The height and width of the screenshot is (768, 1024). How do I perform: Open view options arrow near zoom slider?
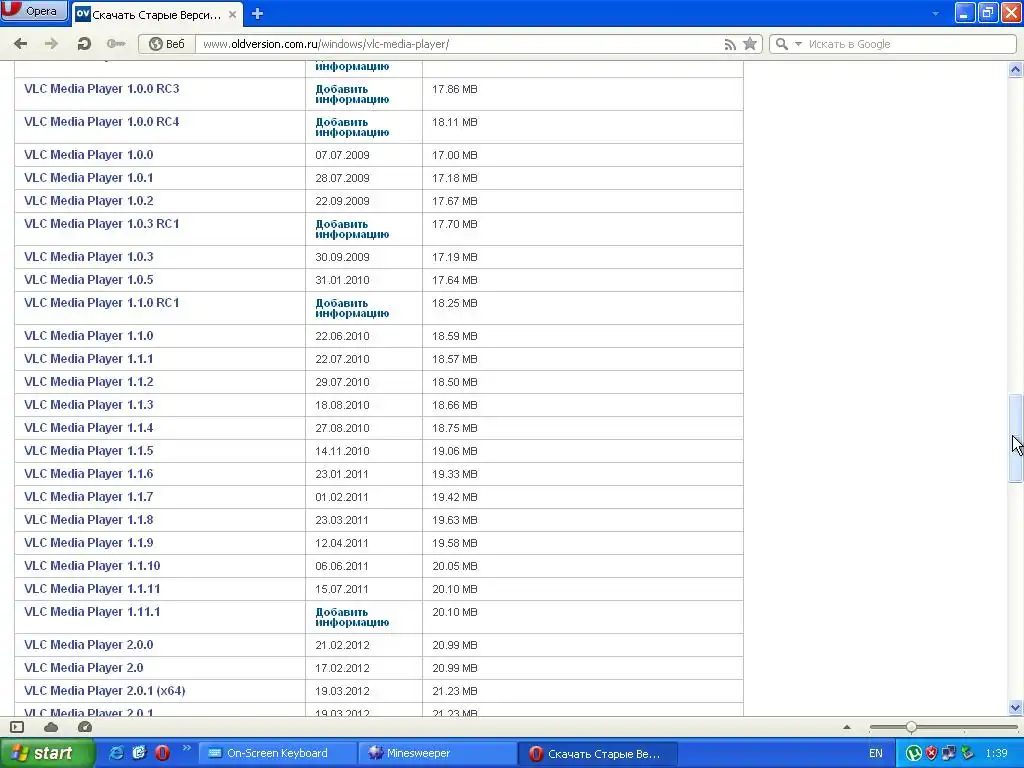(x=846, y=727)
